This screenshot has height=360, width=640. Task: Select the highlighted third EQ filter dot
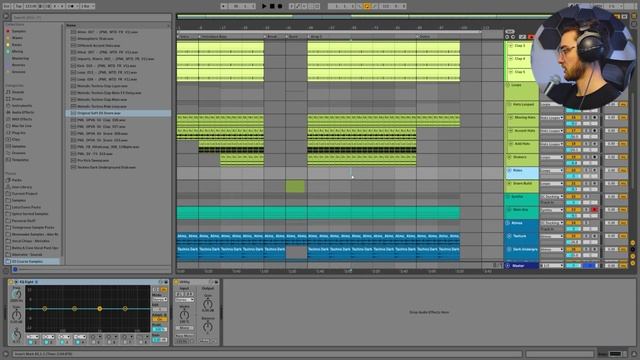pos(100,309)
